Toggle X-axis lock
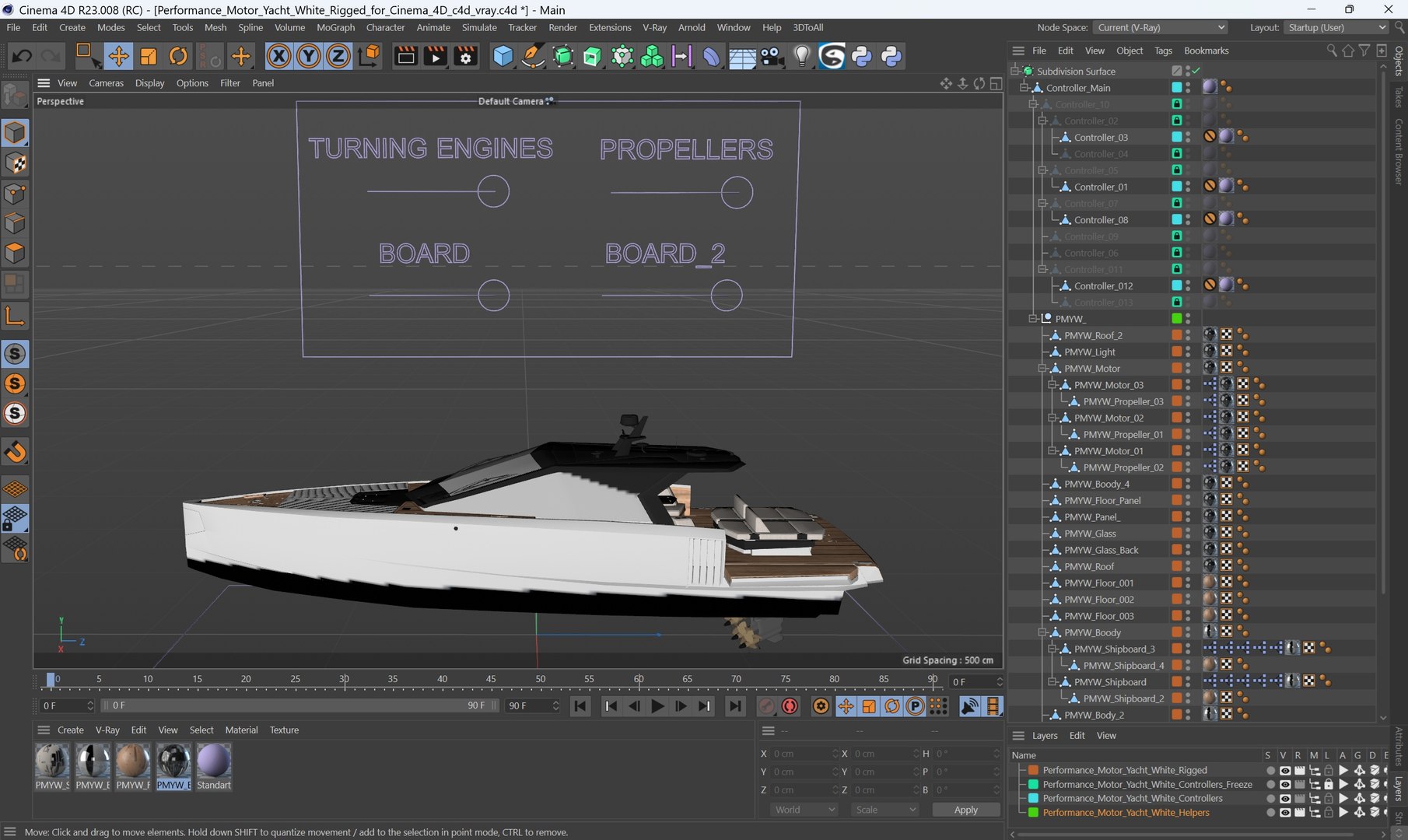The height and width of the screenshot is (840, 1408). click(278, 56)
